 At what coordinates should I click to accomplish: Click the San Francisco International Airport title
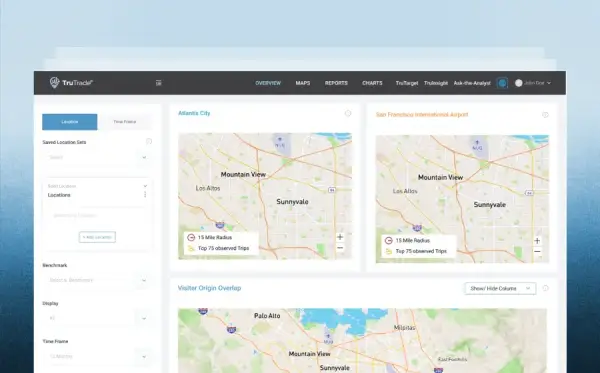[422, 114]
